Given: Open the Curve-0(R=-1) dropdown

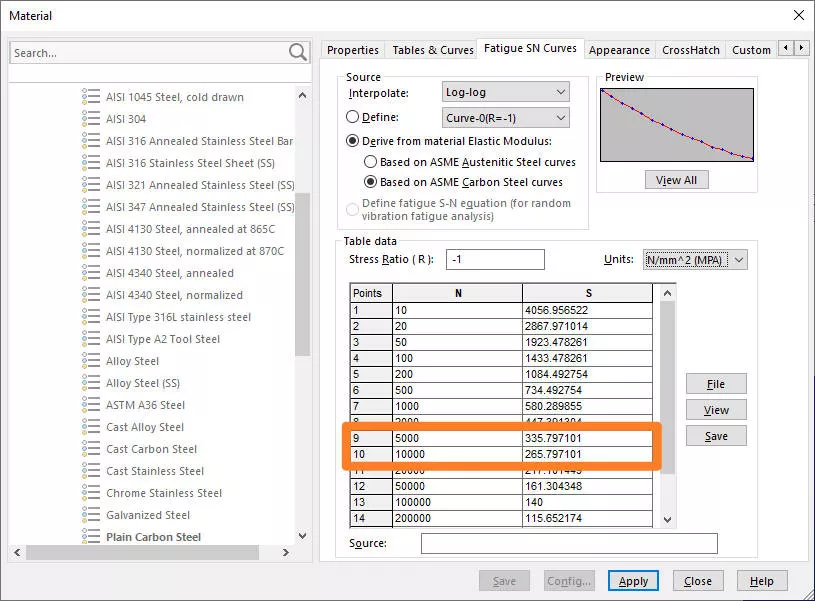Looking at the screenshot, I should point(505,116).
